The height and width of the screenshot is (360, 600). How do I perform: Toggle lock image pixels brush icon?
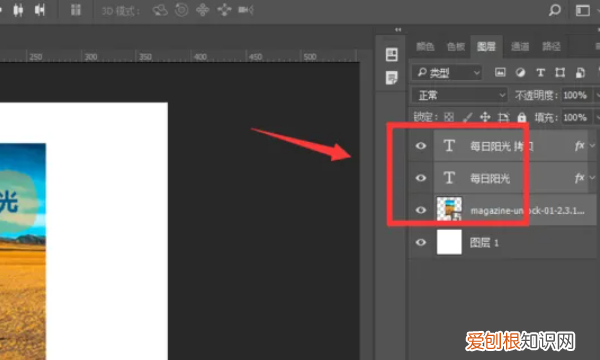(468, 117)
